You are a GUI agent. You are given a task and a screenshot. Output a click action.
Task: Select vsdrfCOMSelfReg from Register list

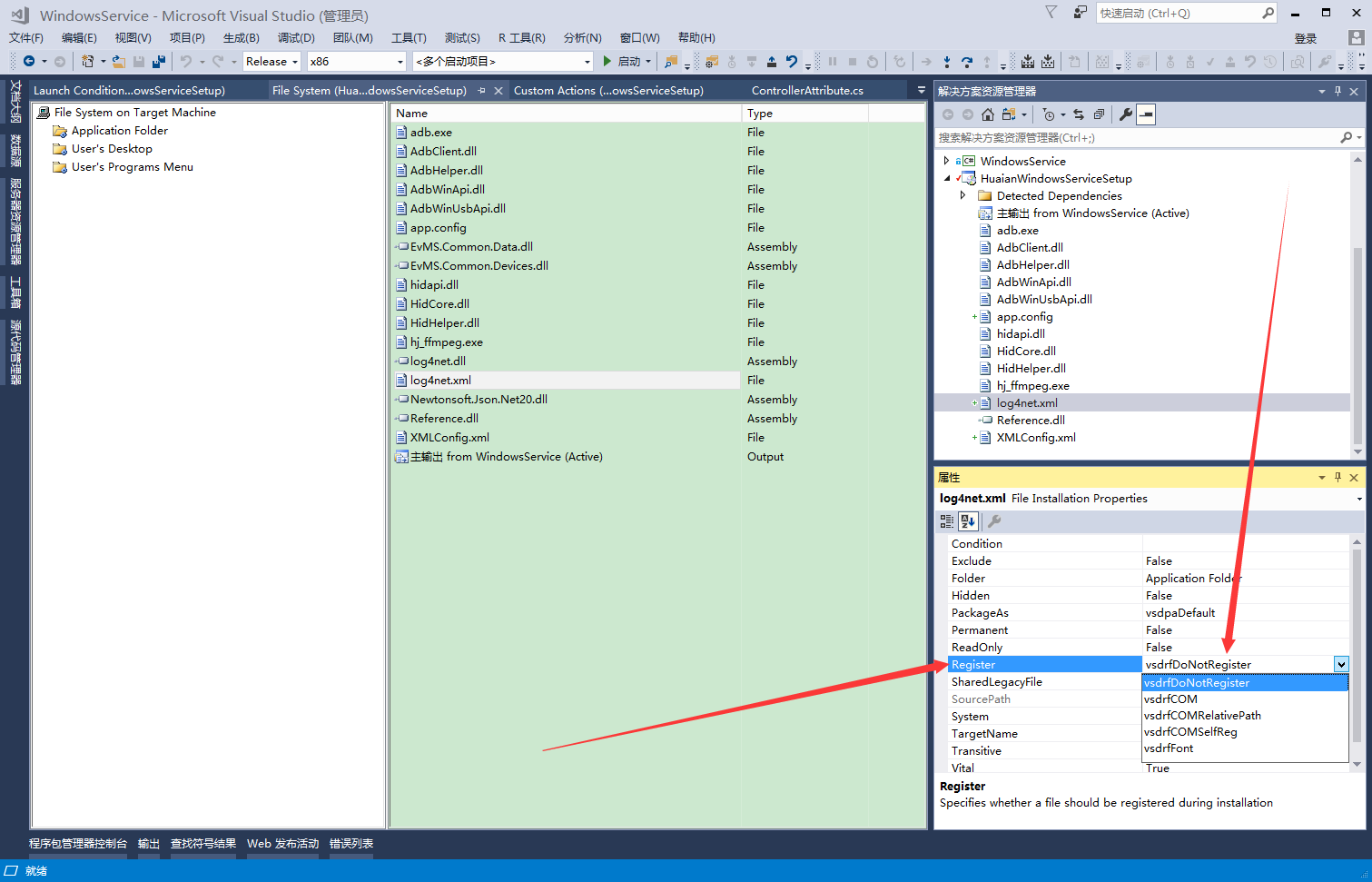pyautogui.click(x=1190, y=732)
